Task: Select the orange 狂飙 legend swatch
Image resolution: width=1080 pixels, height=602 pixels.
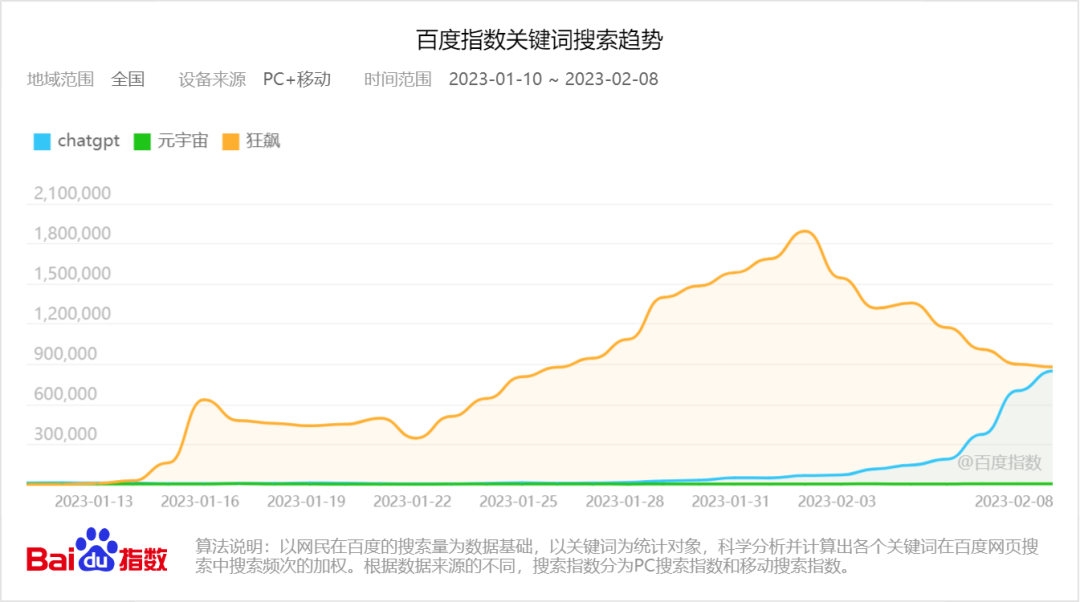Action: pyautogui.click(x=232, y=141)
